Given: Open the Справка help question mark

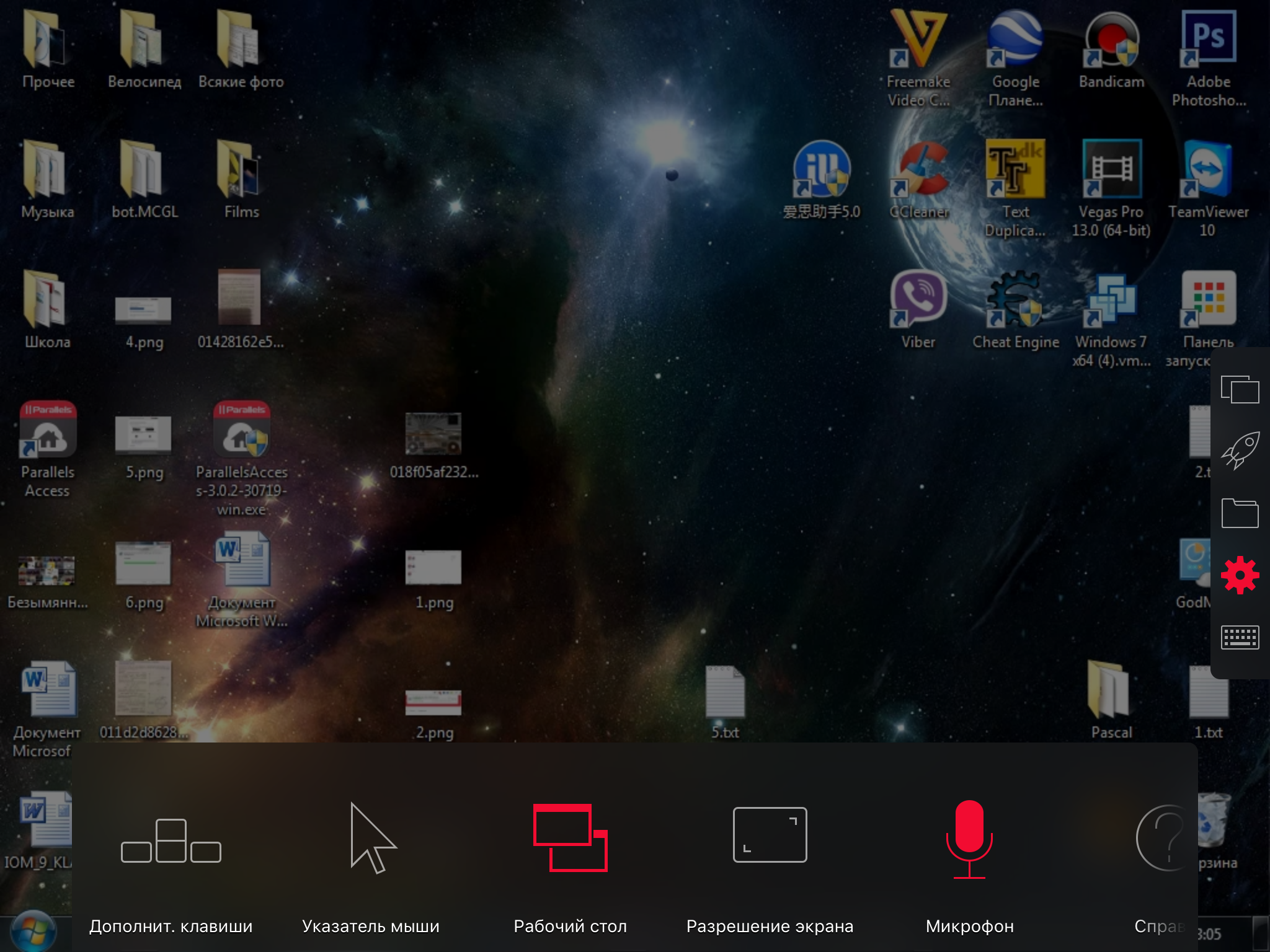Looking at the screenshot, I should [1166, 838].
